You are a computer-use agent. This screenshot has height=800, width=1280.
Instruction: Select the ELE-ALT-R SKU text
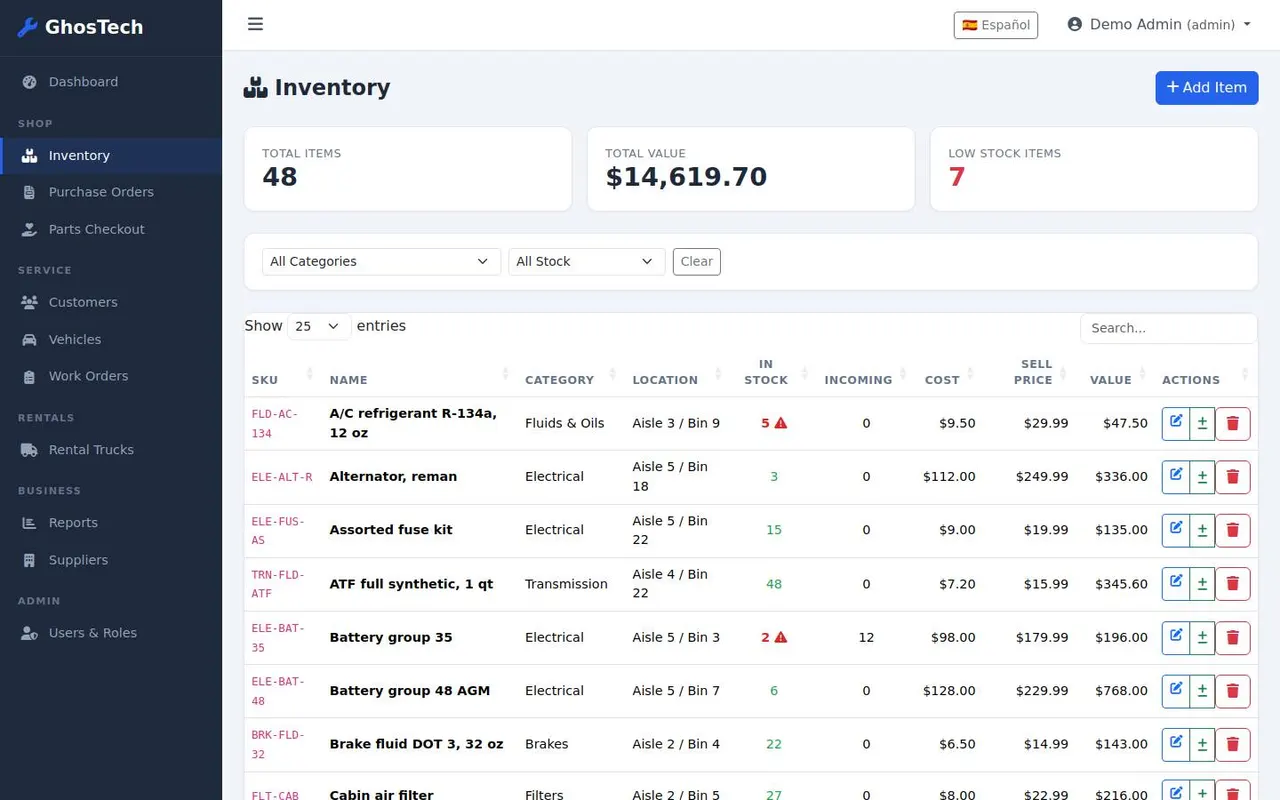[282, 477]
